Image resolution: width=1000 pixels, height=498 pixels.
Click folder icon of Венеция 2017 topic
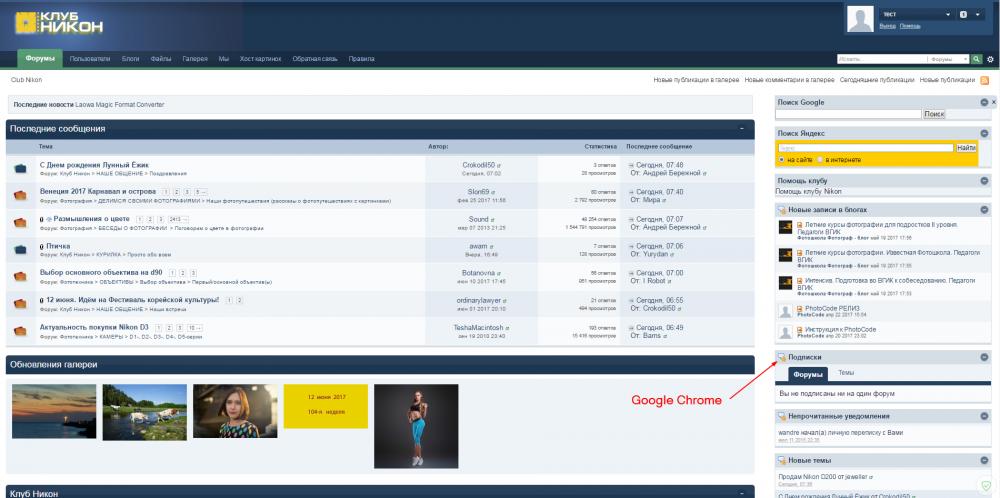point(20,195)
